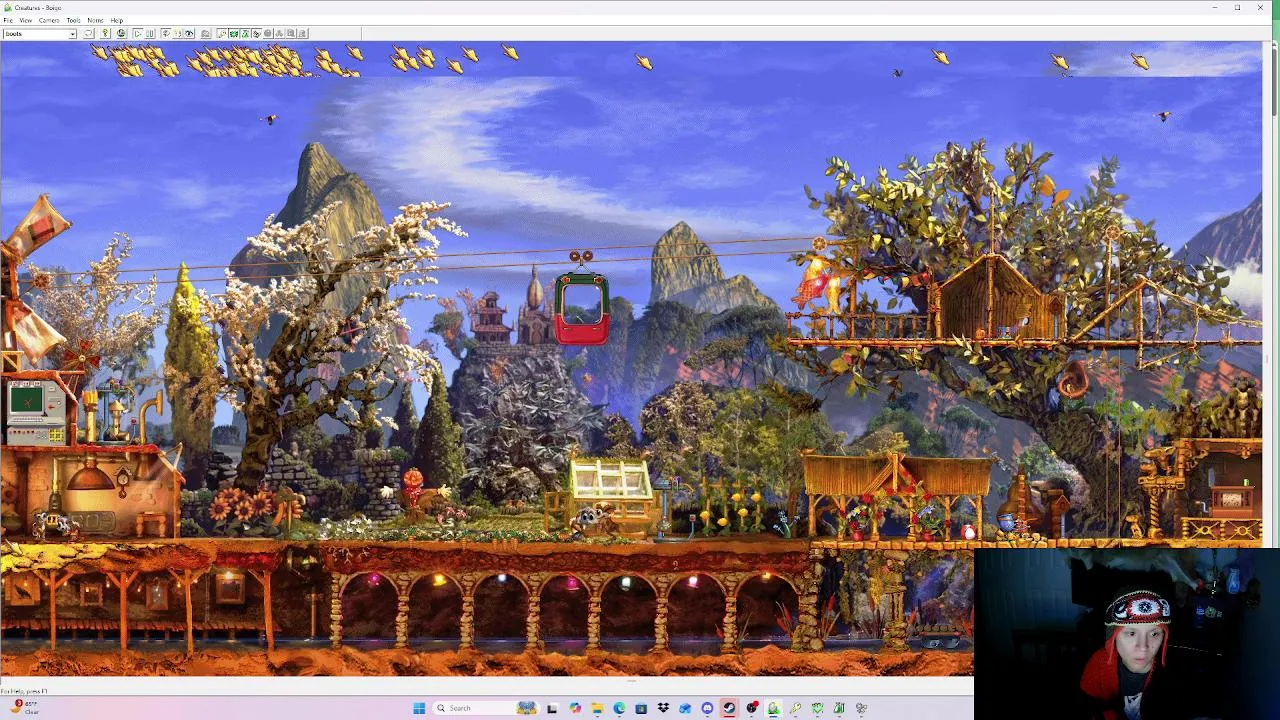Screen dimensions: 1280x720
Task: Open the Windows Start menu
Action: click(419, 708)
